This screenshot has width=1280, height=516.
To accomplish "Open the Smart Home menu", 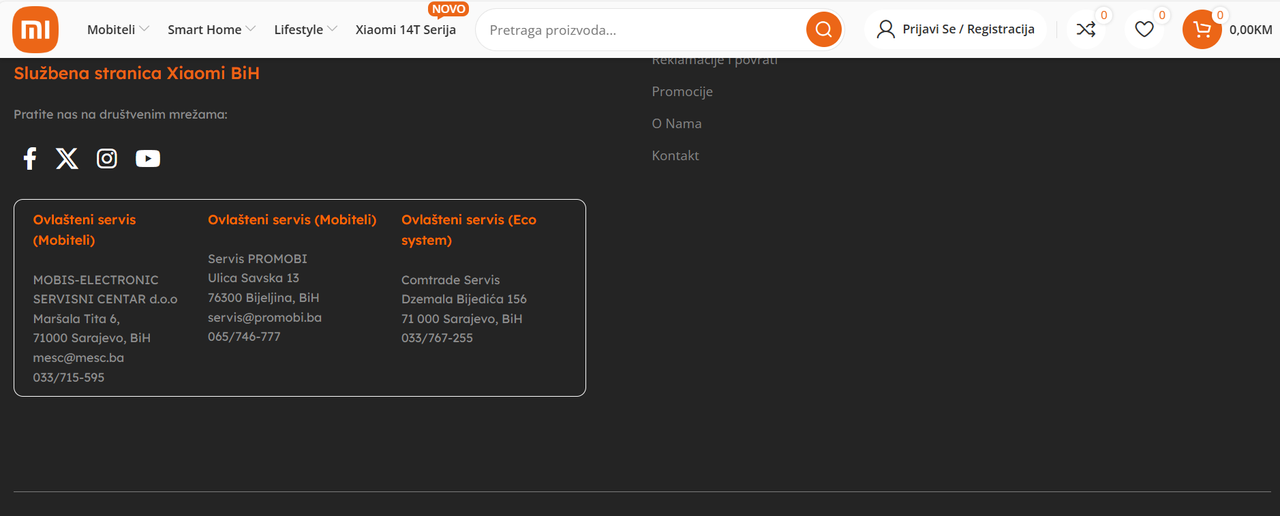I will [x=205, y=29].
